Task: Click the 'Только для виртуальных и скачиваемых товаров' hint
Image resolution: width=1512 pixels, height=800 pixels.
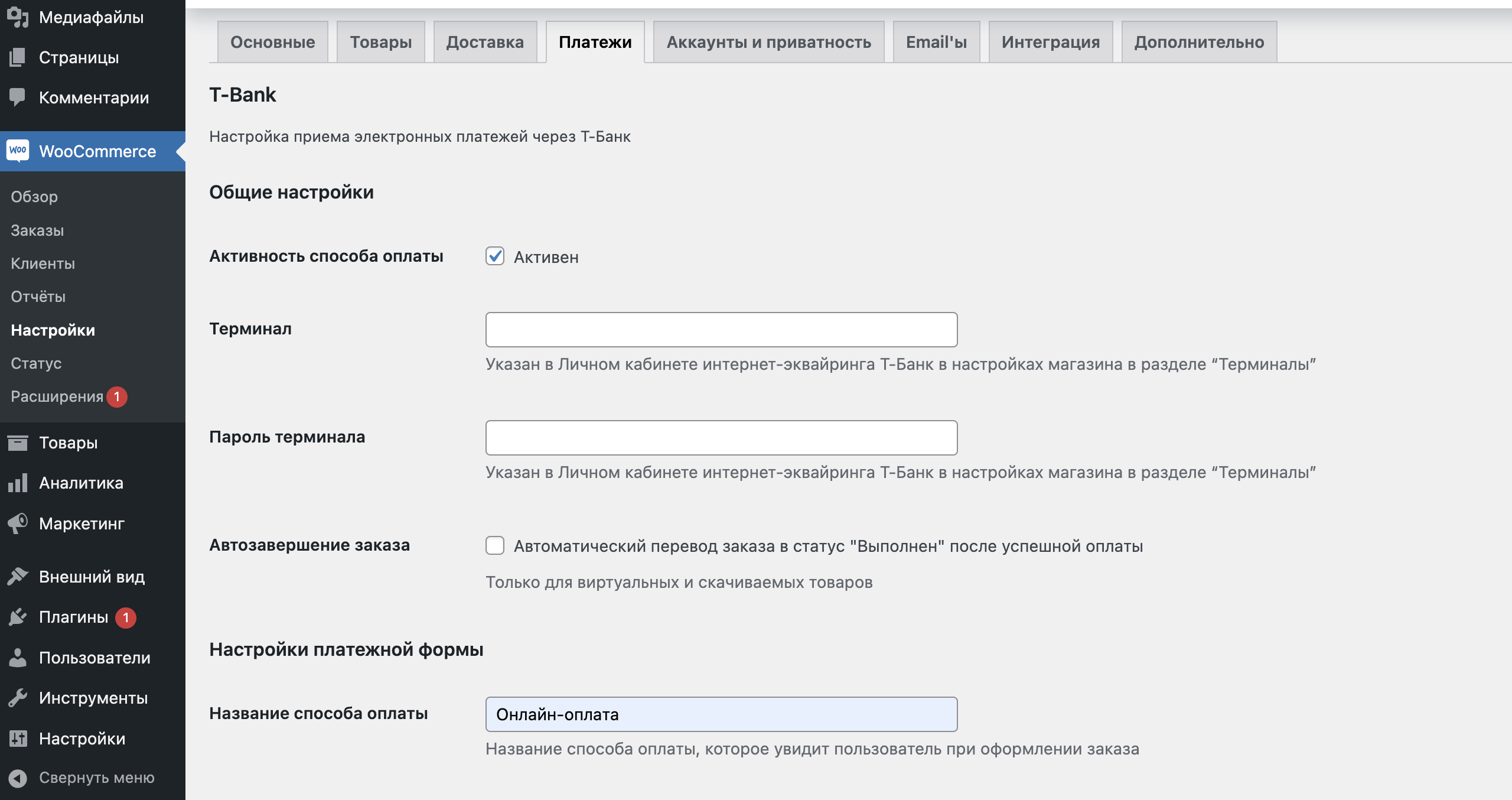Action: (679, 582)
